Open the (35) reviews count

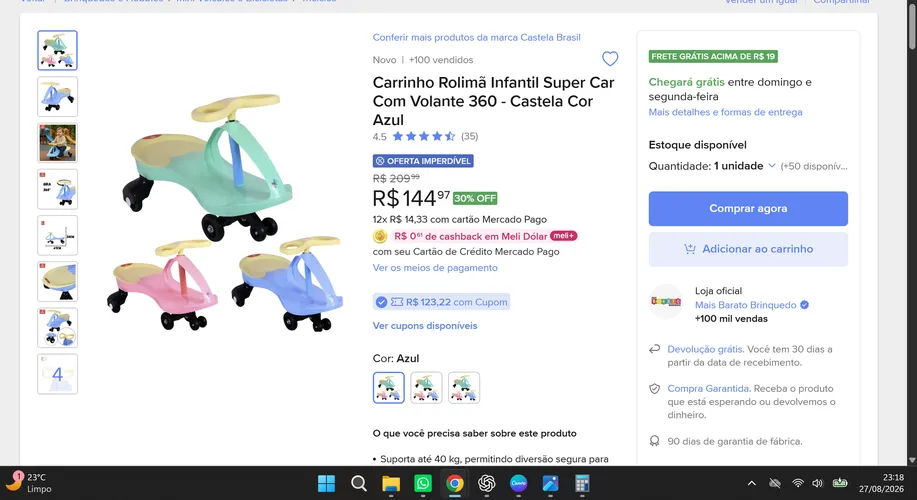[x=470, y=136]
